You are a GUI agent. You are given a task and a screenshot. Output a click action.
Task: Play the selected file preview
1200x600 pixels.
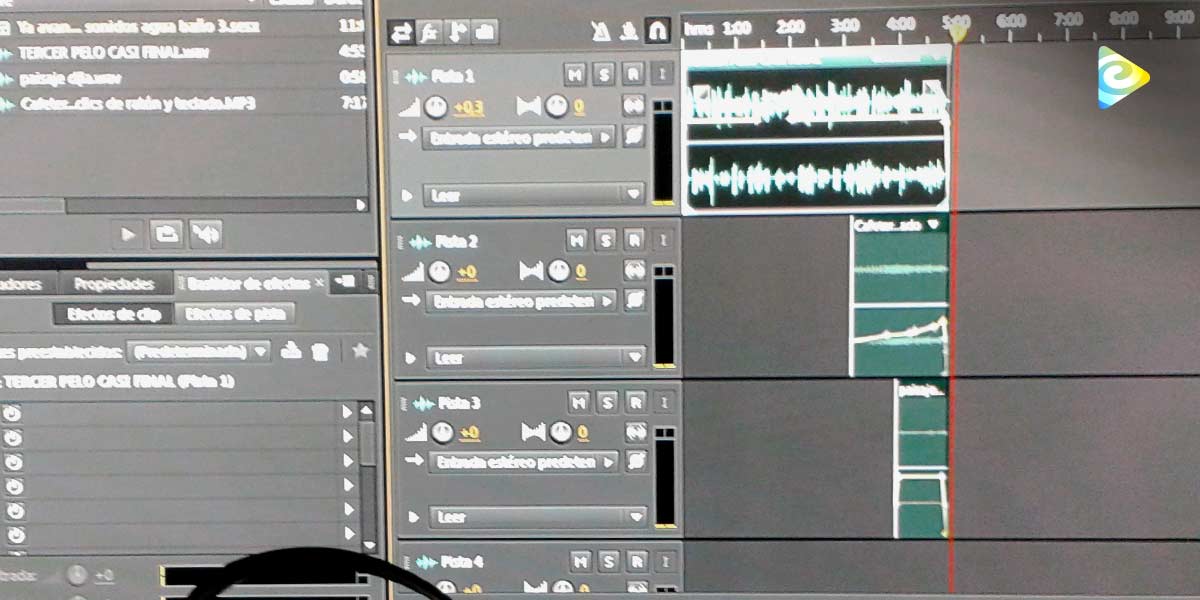click(x=128, y=234)
